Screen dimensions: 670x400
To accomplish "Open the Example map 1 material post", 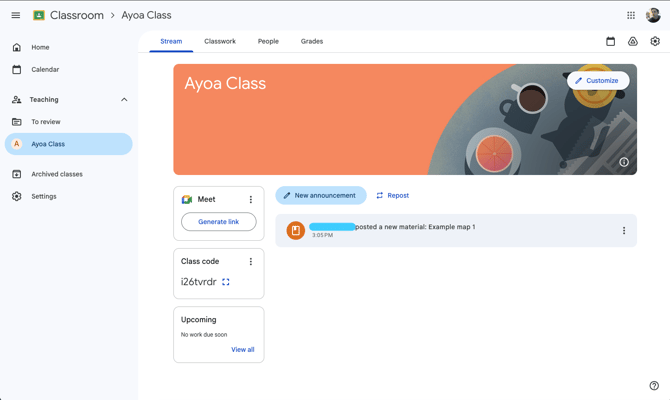I will (415, 227).
